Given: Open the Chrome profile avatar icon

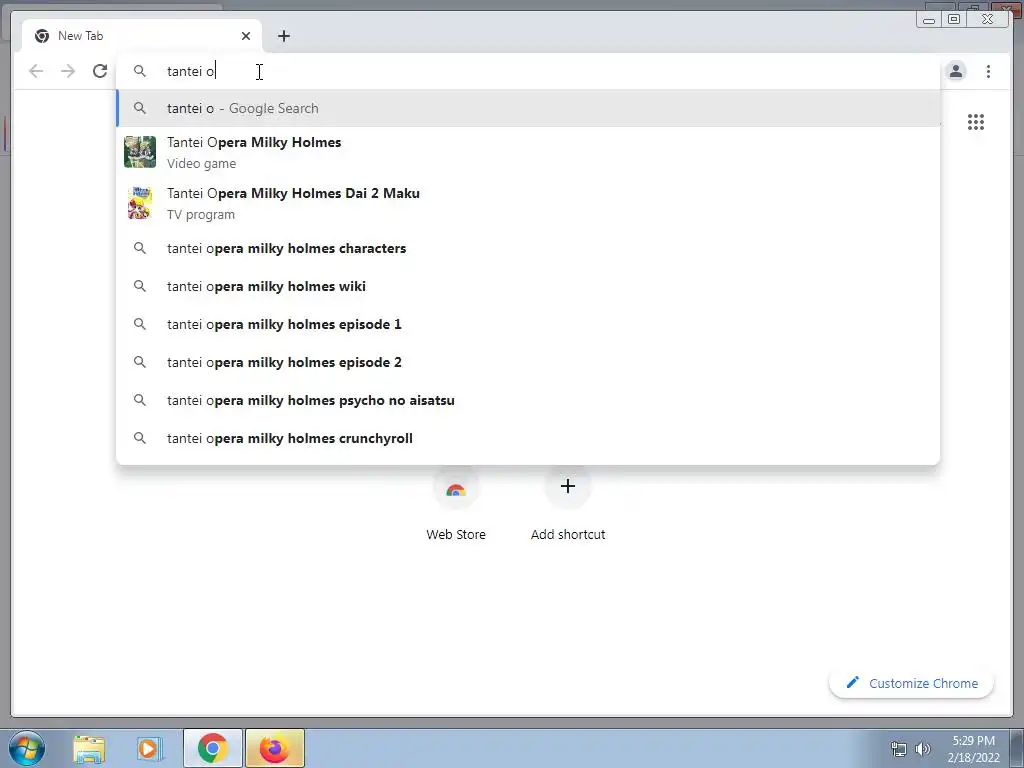Looking at the screenshot, I should coord(955,71).
